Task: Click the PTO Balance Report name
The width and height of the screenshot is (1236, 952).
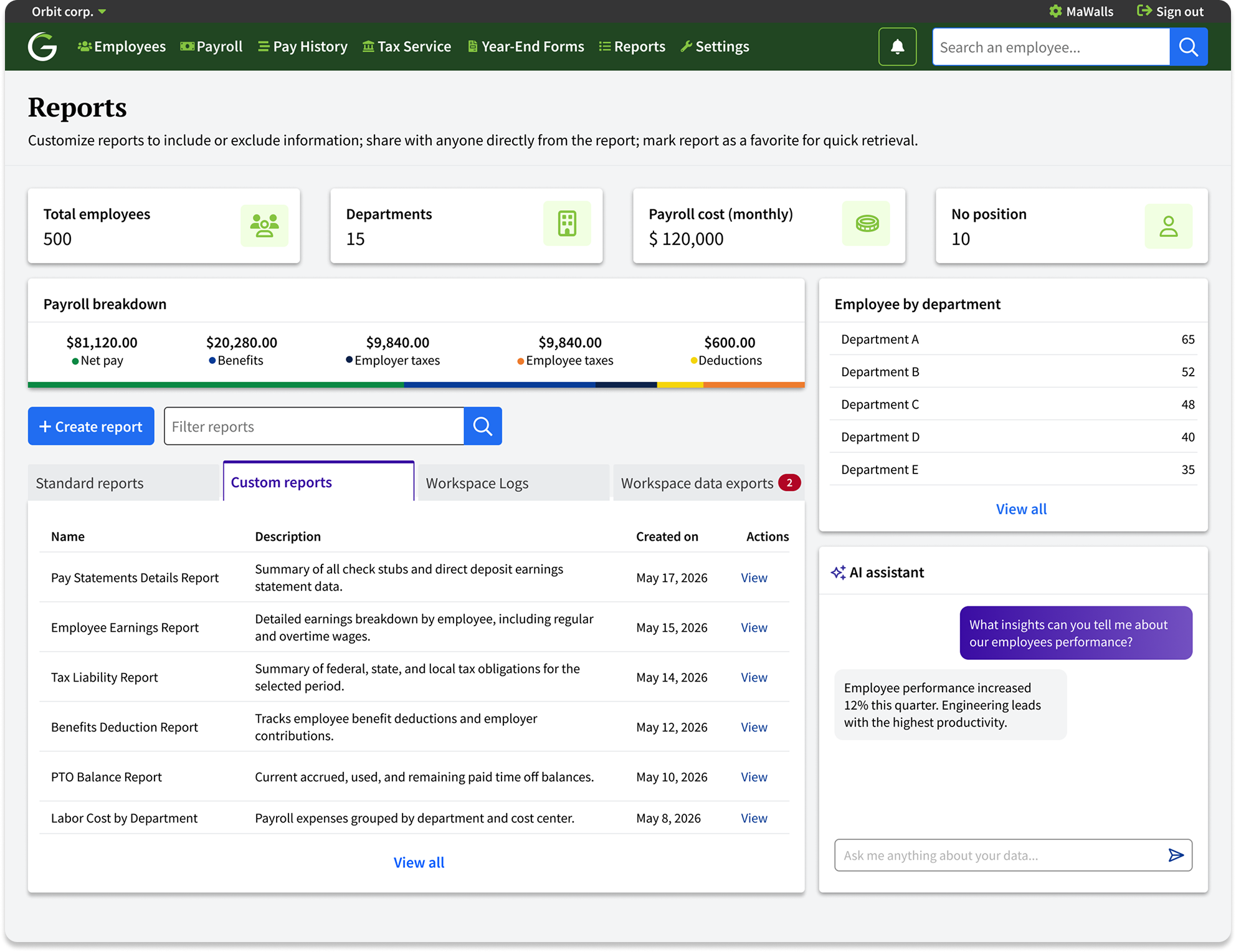Action: point(107,777)
